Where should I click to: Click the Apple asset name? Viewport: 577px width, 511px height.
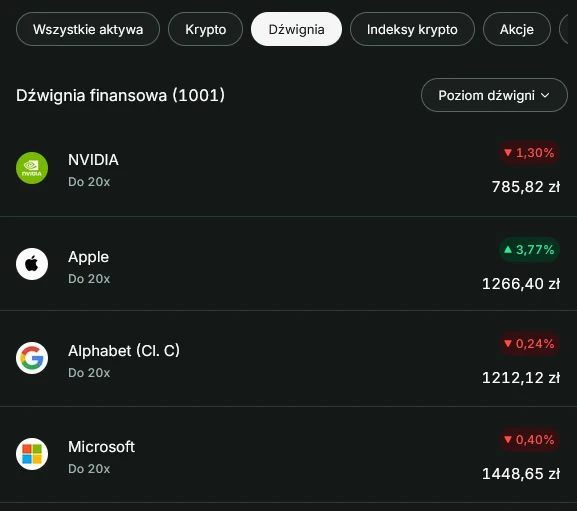[x=88, y=257]
